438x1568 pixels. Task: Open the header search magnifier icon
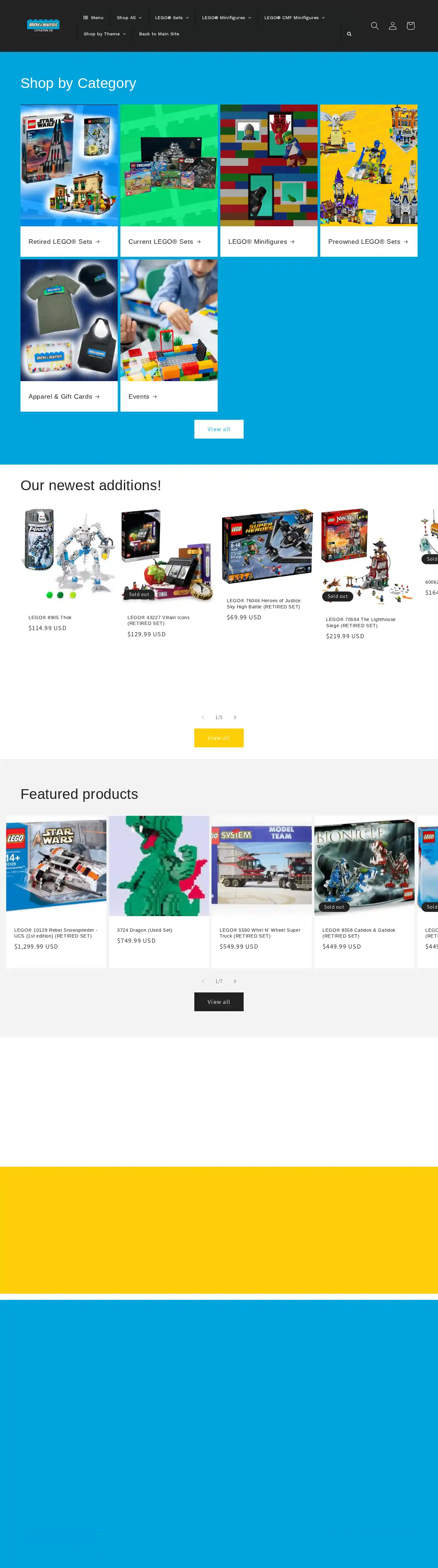pyautogui.click(x=375, y=26)
